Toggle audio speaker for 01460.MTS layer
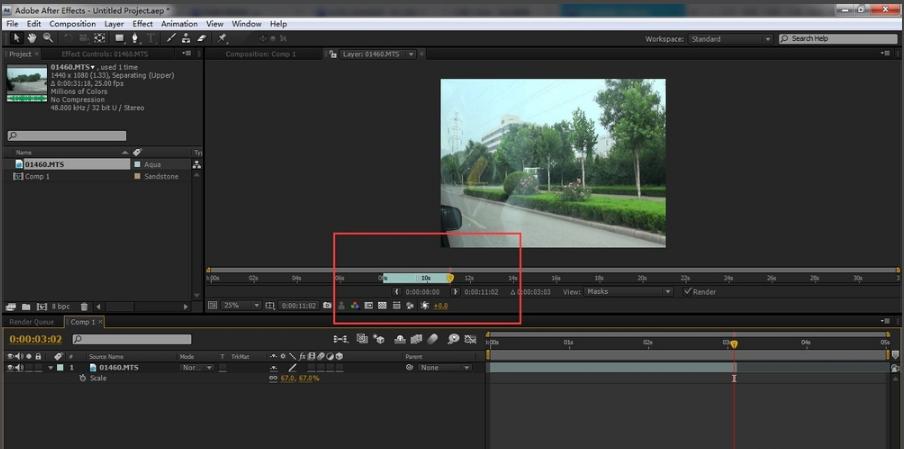The height and width of the screenshot is (449, 904). 20,367
